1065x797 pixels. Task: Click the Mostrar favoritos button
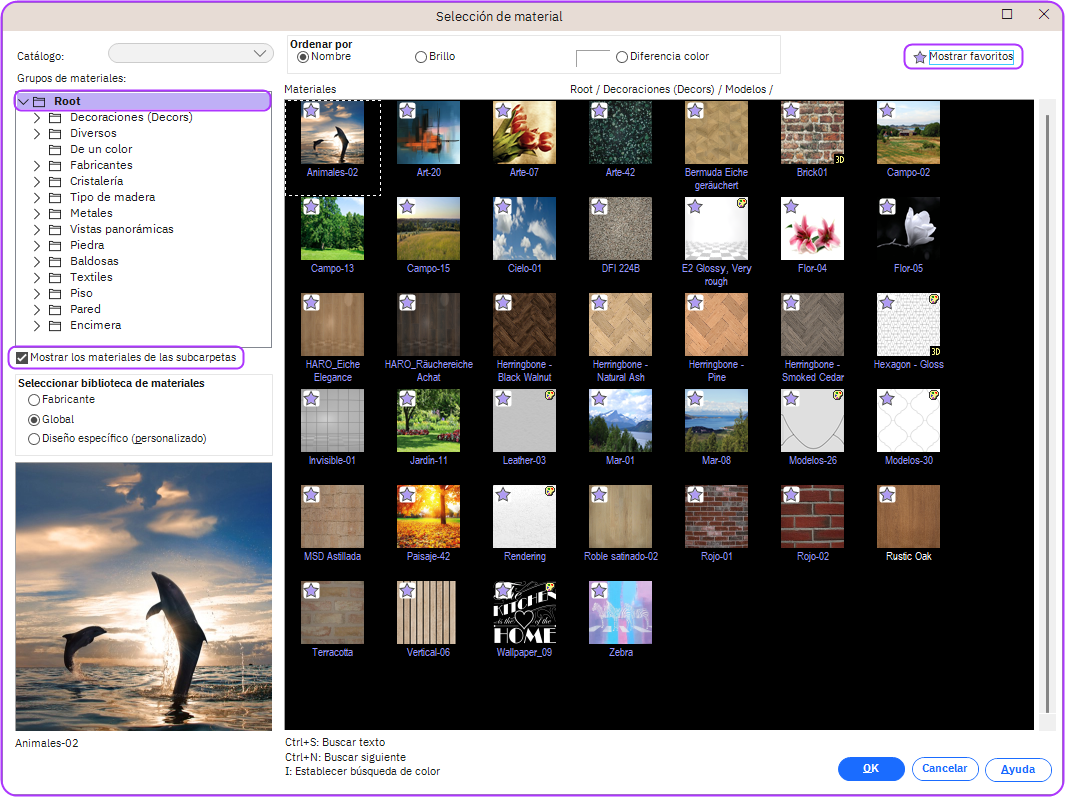(964, 57)
